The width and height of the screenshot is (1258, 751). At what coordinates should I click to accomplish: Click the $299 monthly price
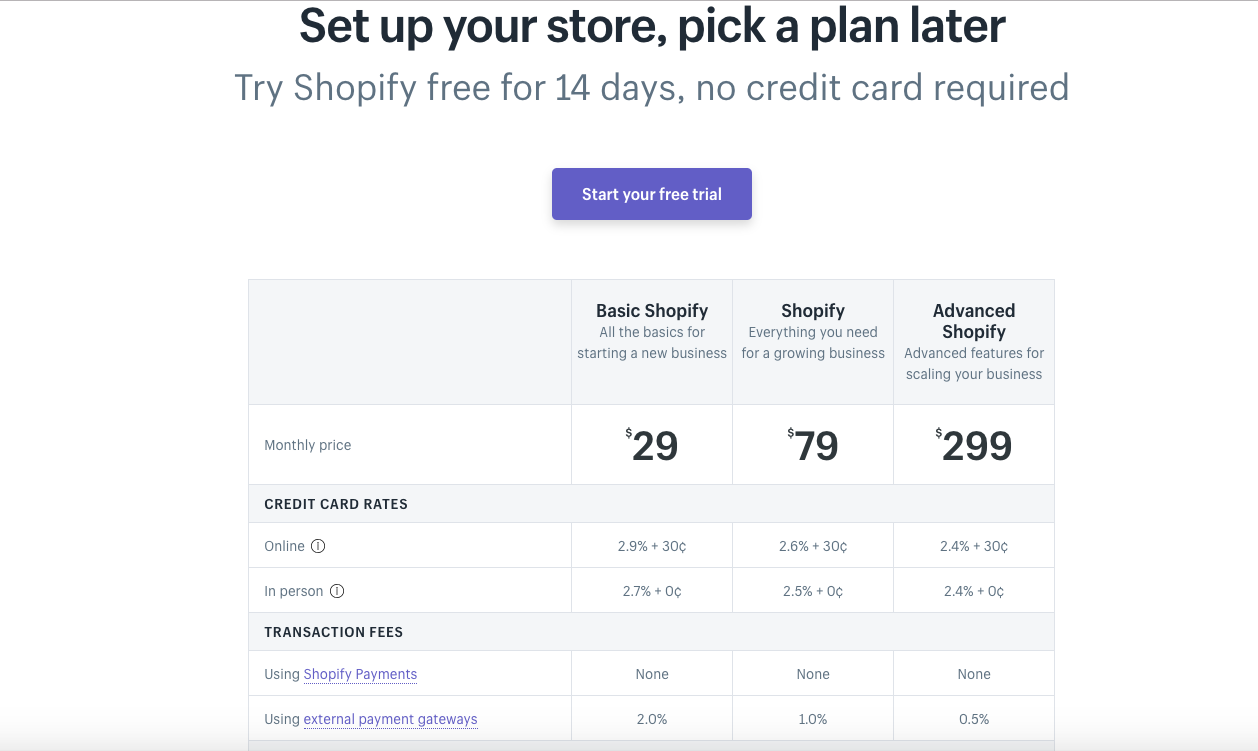coord(974,445)
